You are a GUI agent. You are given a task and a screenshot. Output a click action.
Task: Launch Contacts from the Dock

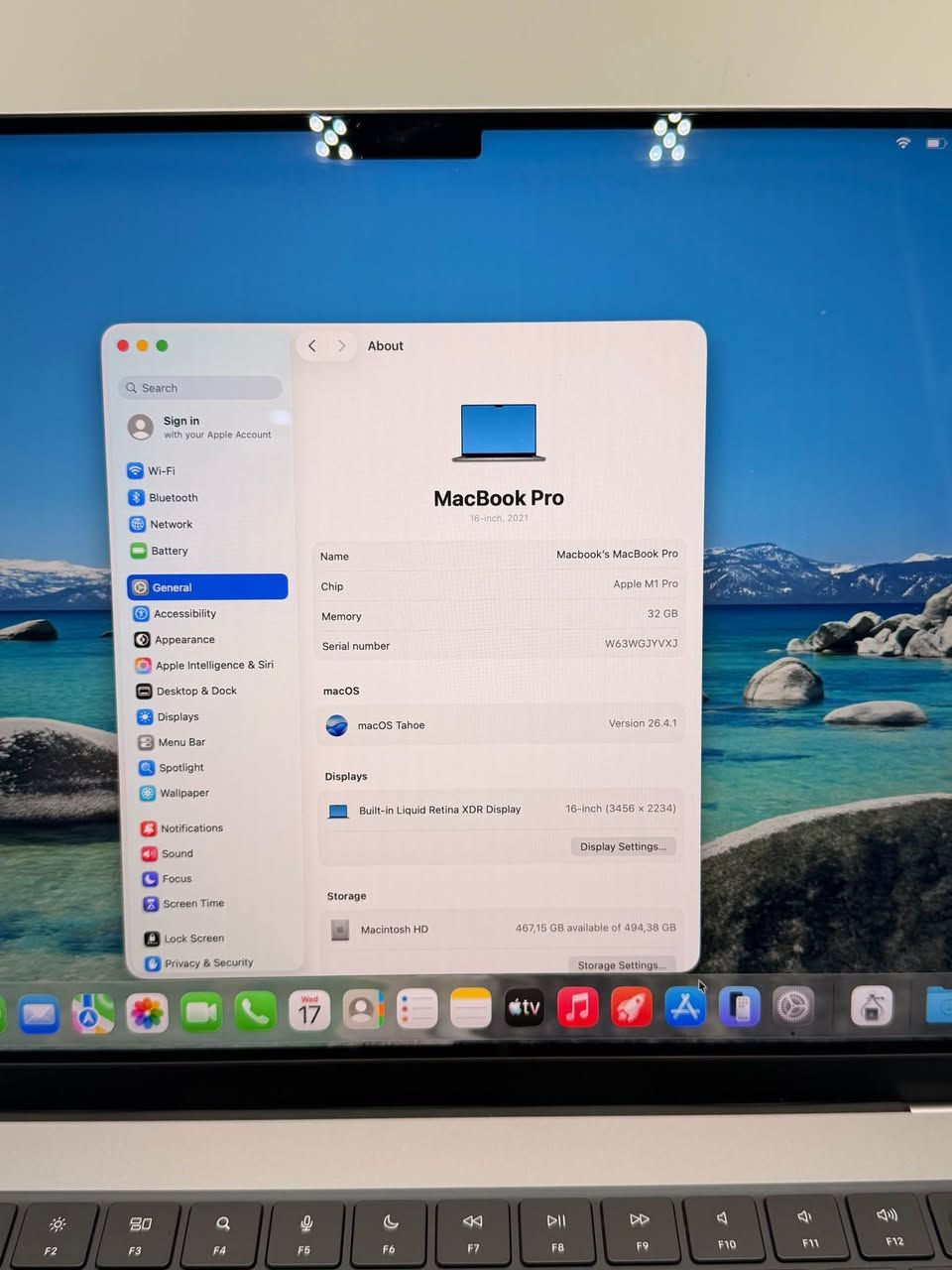363,1010
